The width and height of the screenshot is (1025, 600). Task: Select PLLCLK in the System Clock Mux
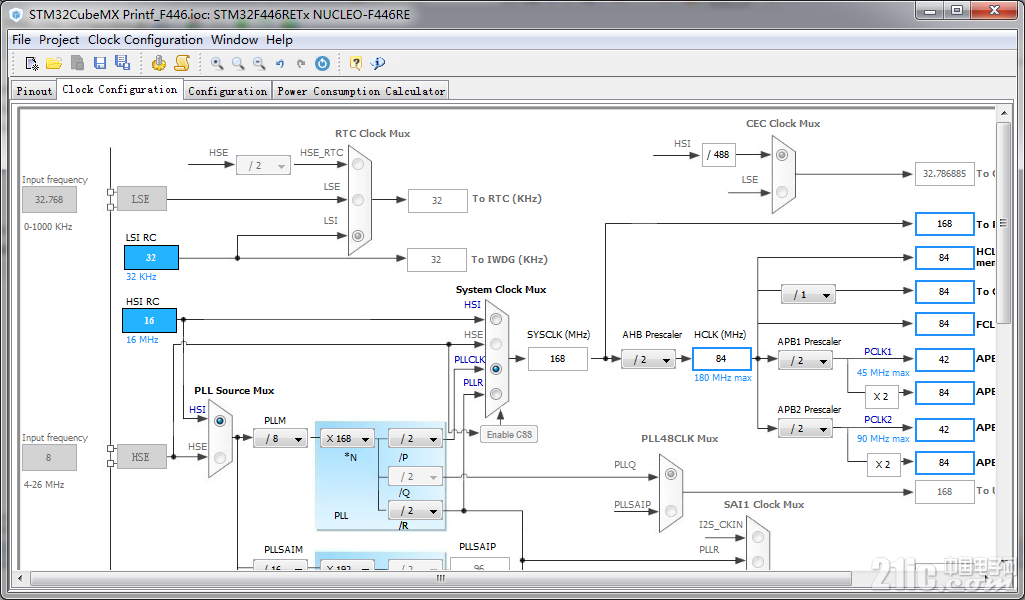[496, 369]
